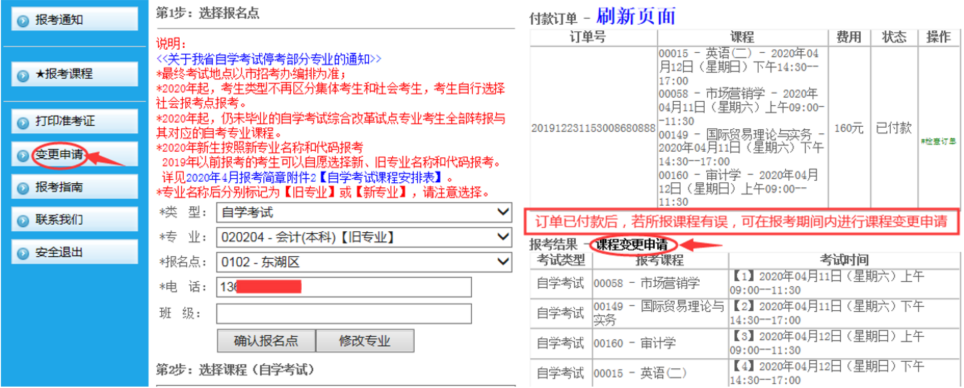Click the green 检查订单 link in 操作 column
The height and width of the screenshot is (388, 964).
click(x=938, y=141)
